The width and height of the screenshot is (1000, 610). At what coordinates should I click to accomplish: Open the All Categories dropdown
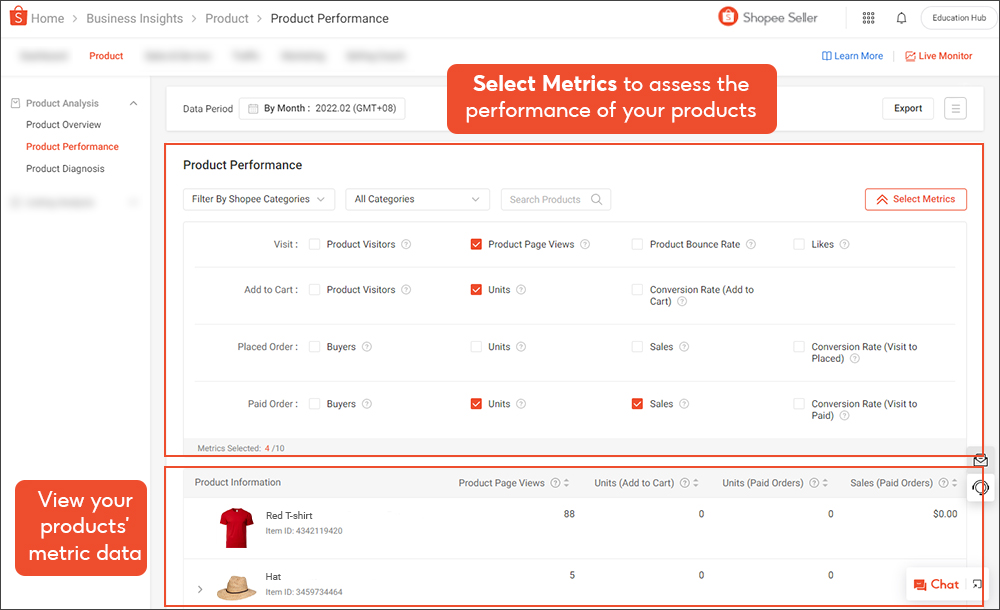pyautogui.click(x=417, y=199)
